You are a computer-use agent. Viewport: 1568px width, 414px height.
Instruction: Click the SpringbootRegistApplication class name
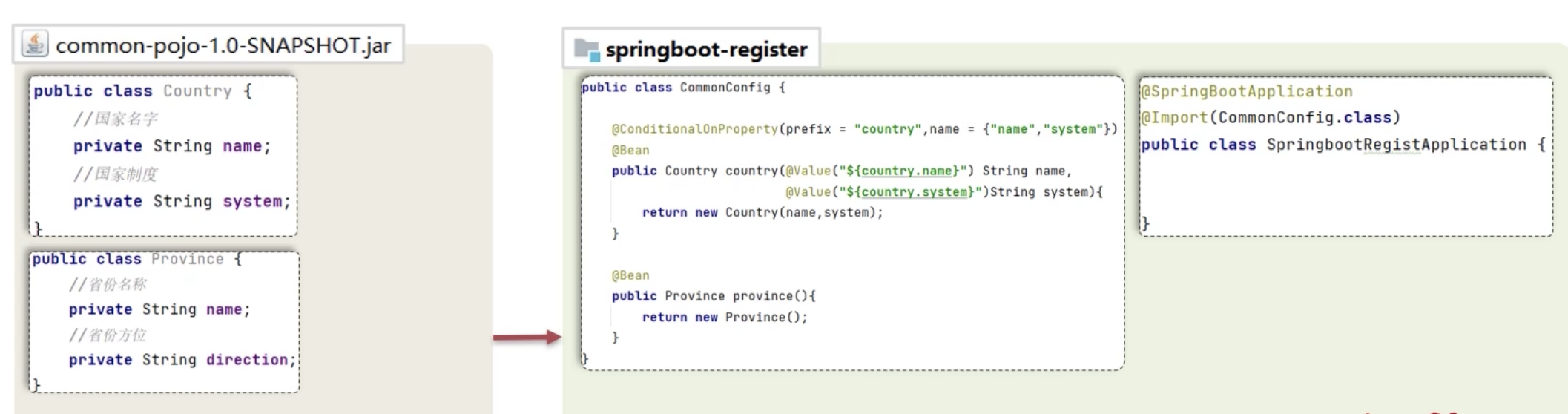[x=1397, y=145]
